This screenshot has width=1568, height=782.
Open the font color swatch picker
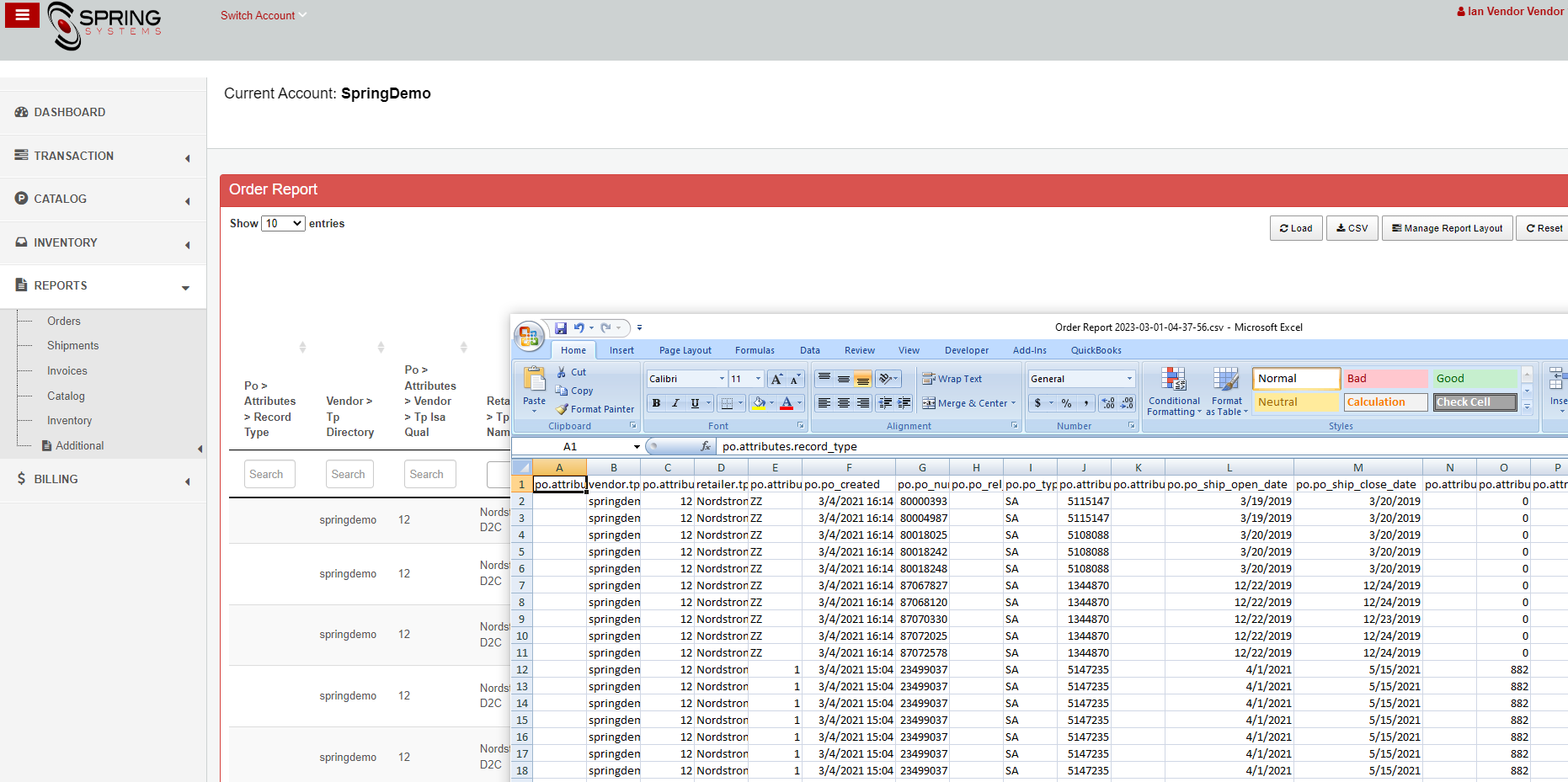[x=788, y=403]
